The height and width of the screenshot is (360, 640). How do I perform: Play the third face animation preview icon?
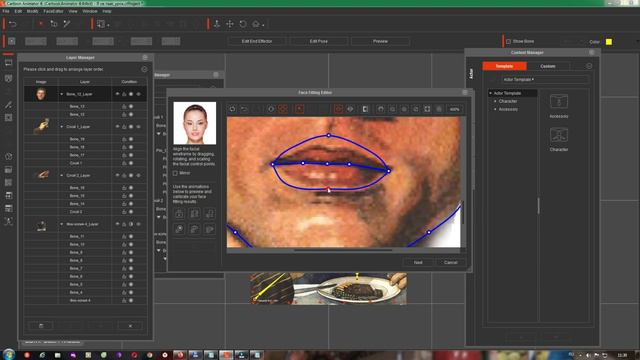pyautogui.click(x=209, y=213)
